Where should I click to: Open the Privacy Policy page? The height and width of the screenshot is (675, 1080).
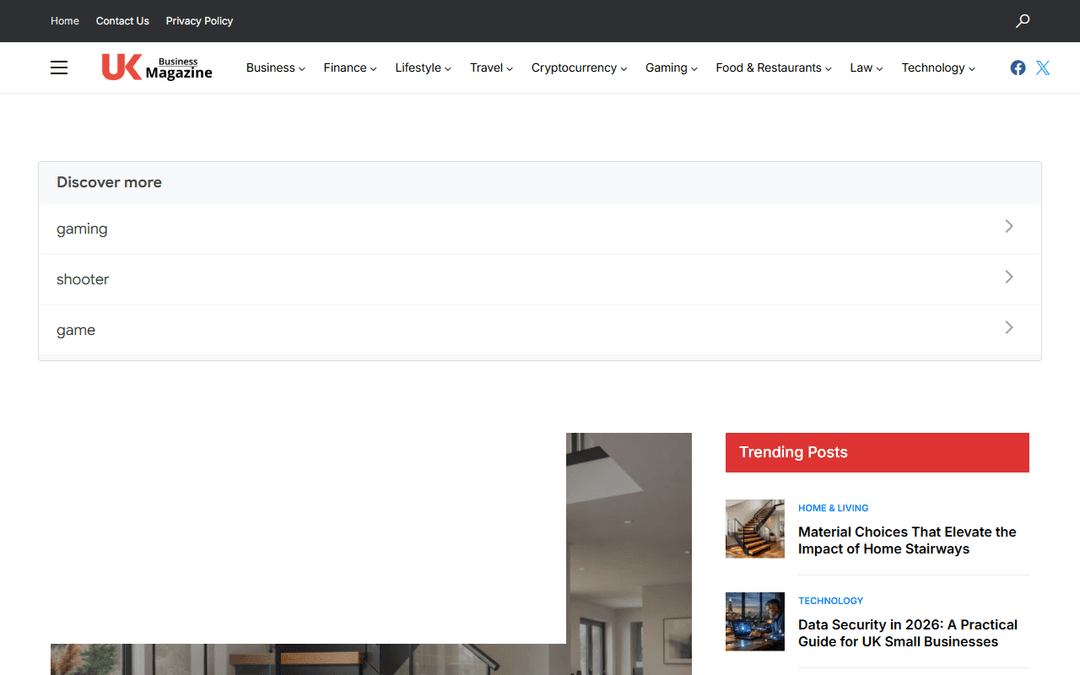[x=199, y=21]
